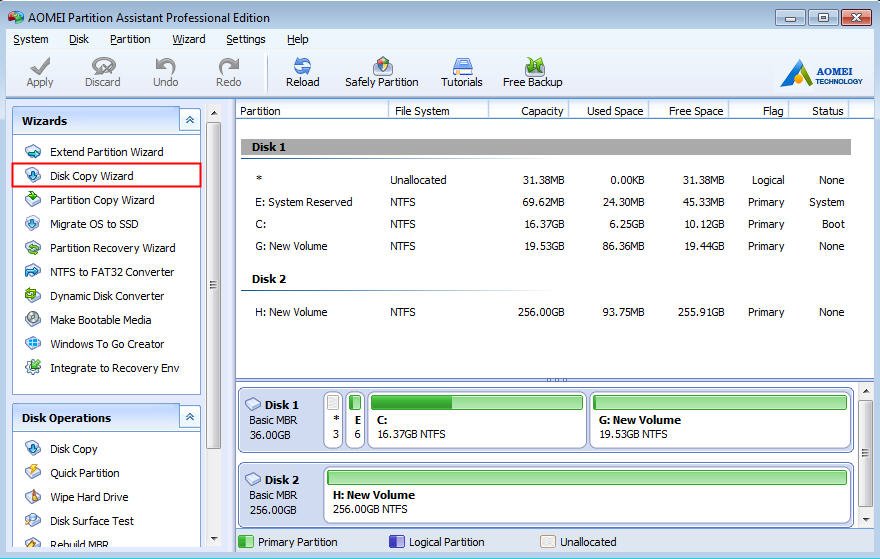Open Windows To Go Creator
This screenshot has width=880, height=559.
coord(107,344)
